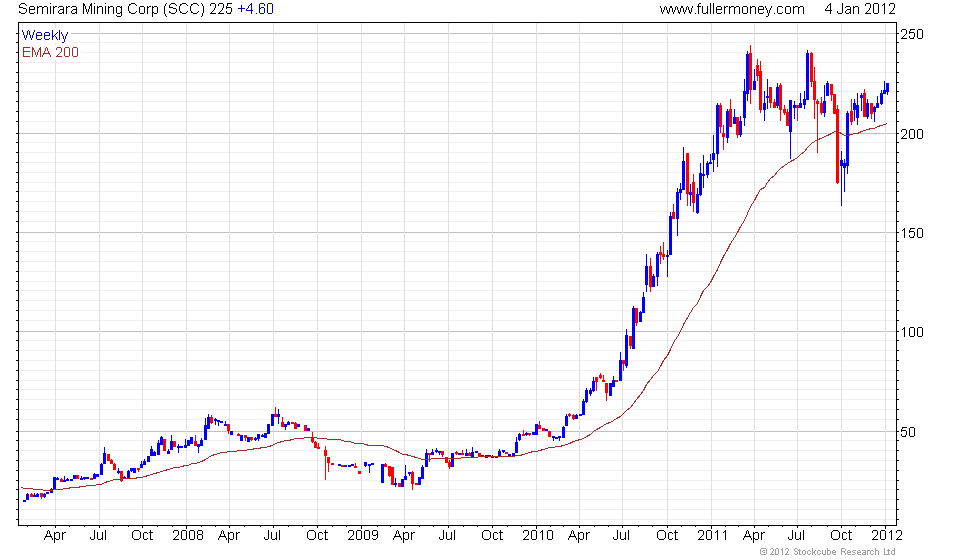Image resolution: width=980 pixels, height=560 pixels.
Task: Click the '2008' year label on time axis
Action: click(188, 535)
